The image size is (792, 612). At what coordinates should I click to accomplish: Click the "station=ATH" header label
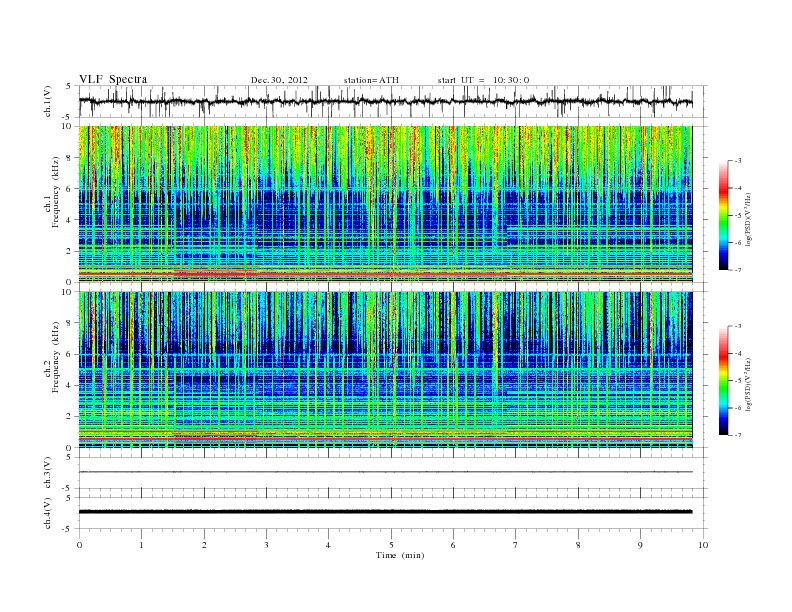tap(371, 80)
